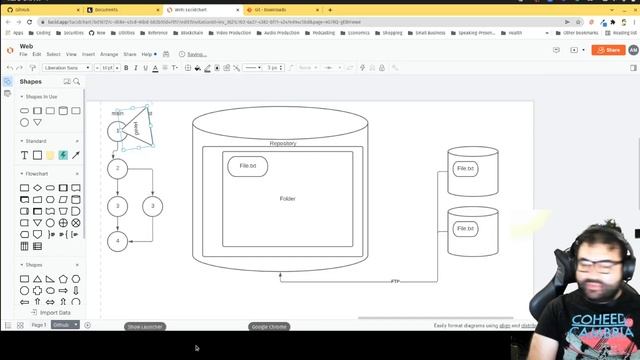Open the Liberation Sans font dropdown
This screenshot has width=640, height=360.
(67, 68)
